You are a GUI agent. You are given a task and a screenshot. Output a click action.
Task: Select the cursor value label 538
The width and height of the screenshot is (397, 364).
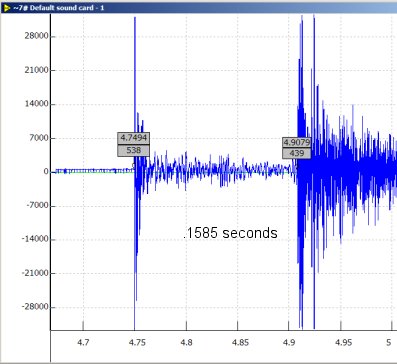(134, 150)
